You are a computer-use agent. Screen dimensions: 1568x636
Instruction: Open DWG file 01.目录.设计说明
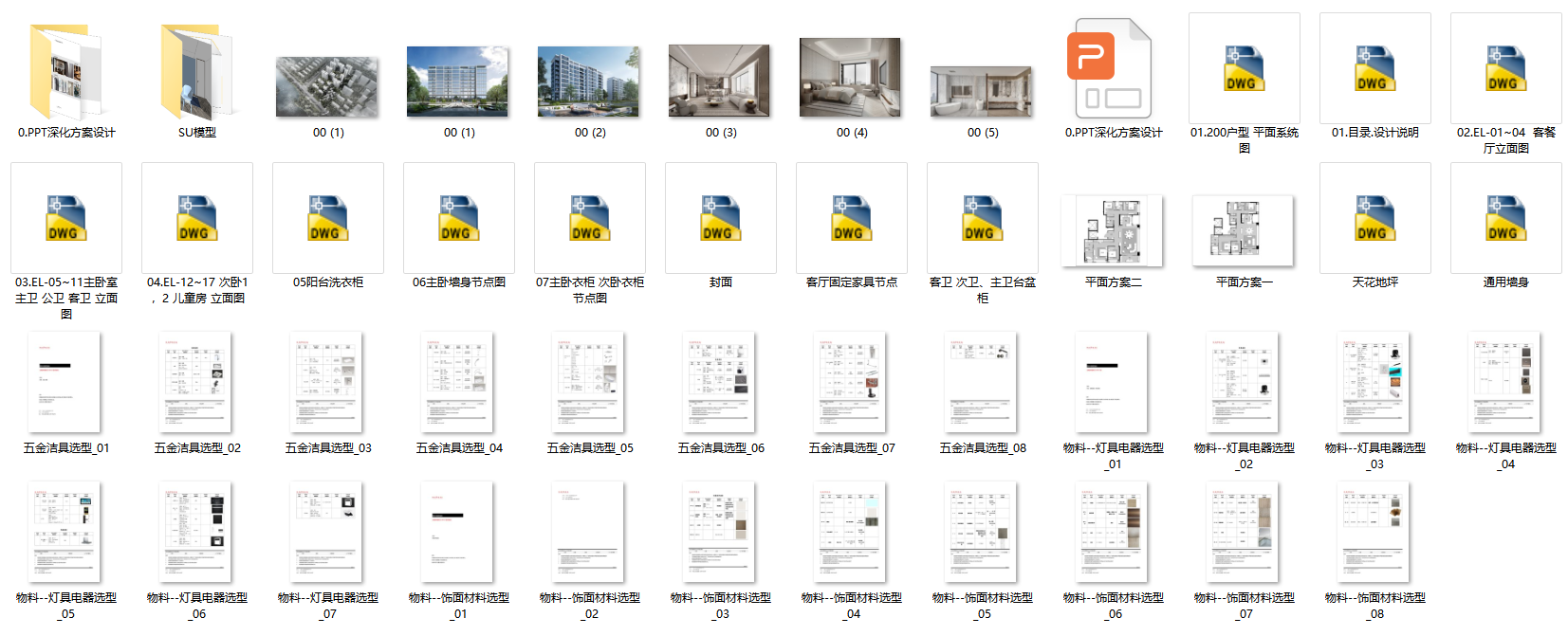click(x=1374, y=68)
